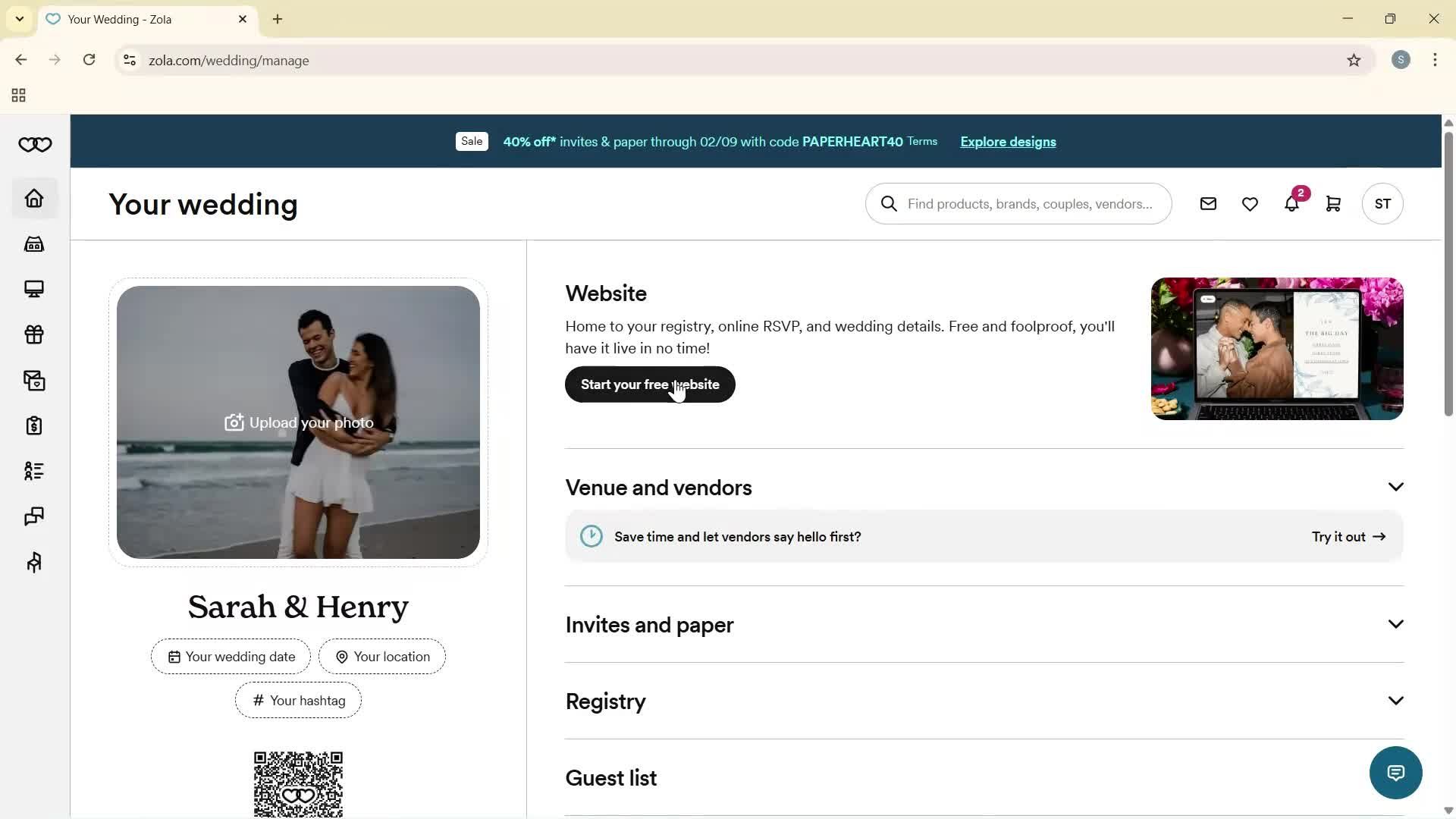Open the Zola home dashboard icon
The image size is (1456, 819).
coord(34,198)
